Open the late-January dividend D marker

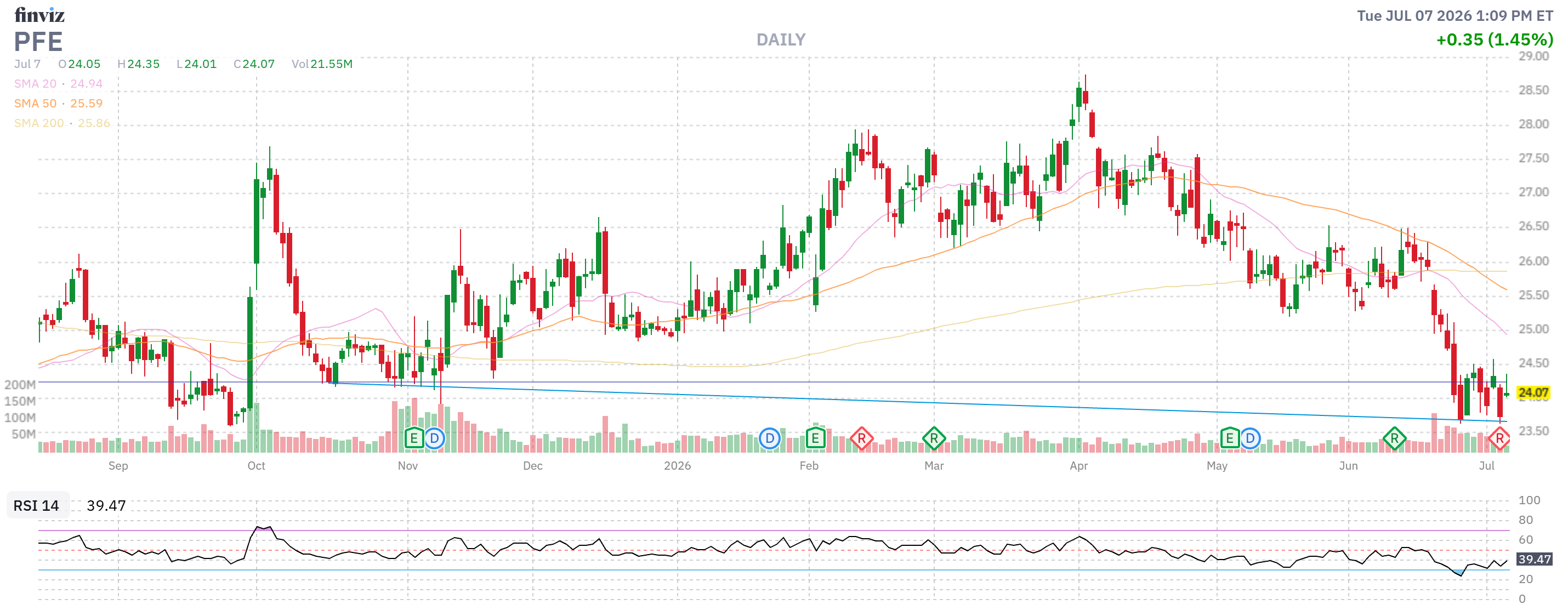point(769,438)
